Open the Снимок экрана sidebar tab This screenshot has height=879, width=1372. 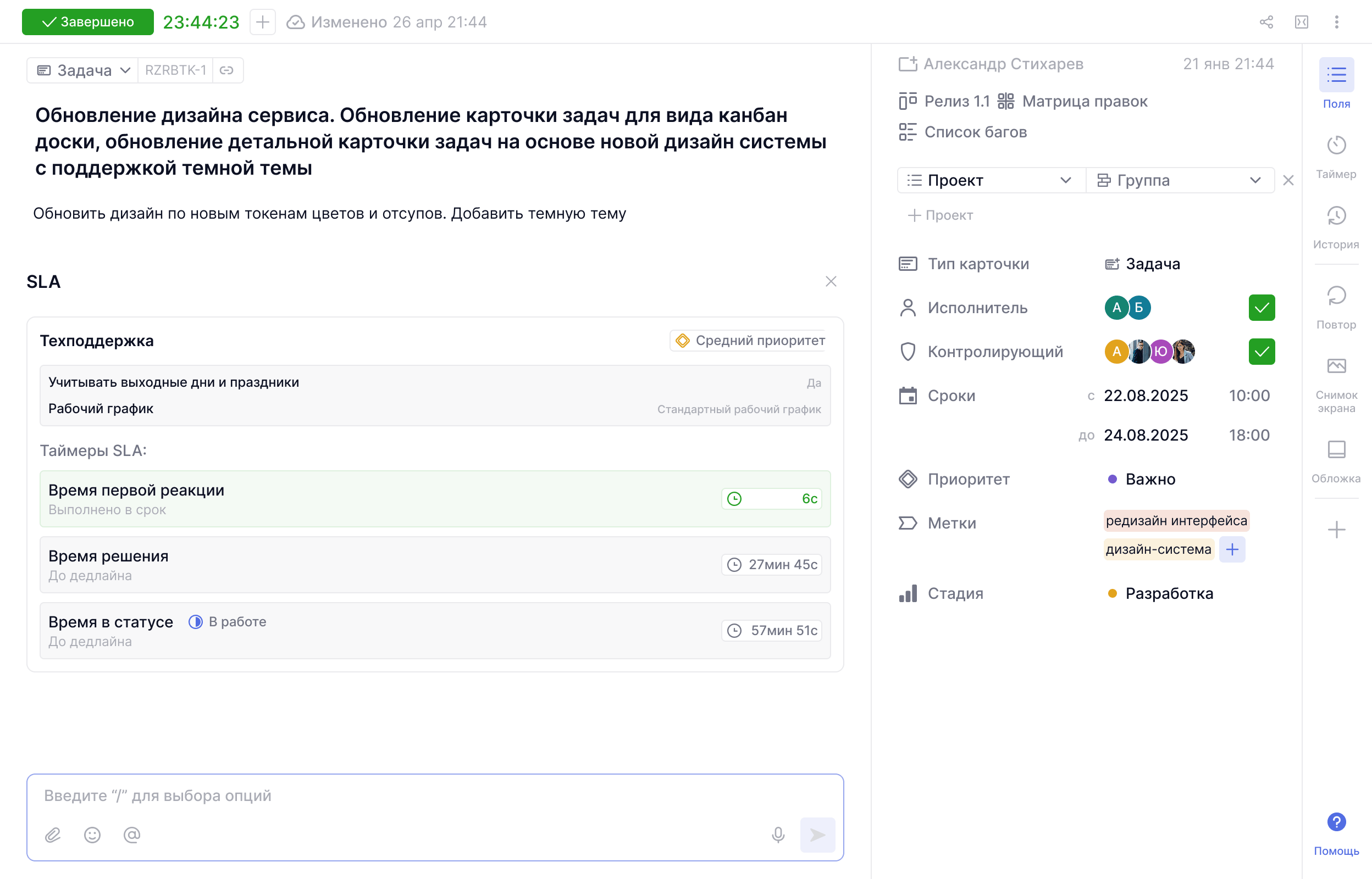pyautogui.click(x=1336, y=384)
